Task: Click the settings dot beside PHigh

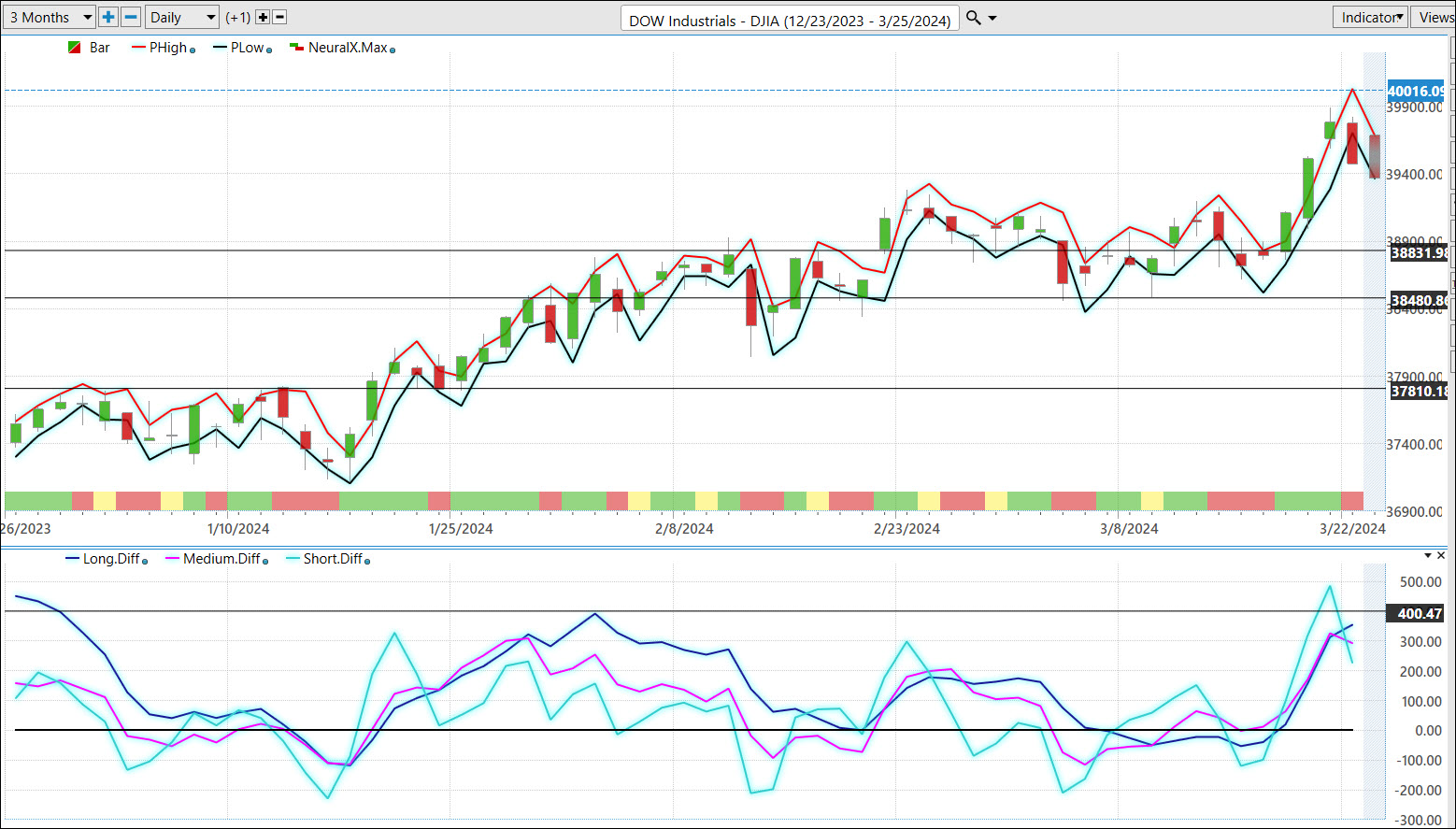Action: click(193, 50)
